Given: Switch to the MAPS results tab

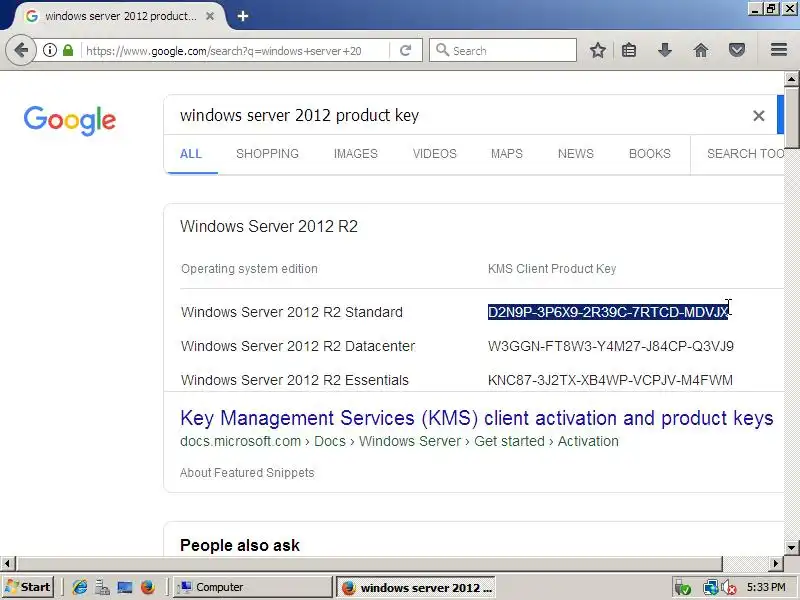Looking at the screenshot, I should tap(507, 154).
